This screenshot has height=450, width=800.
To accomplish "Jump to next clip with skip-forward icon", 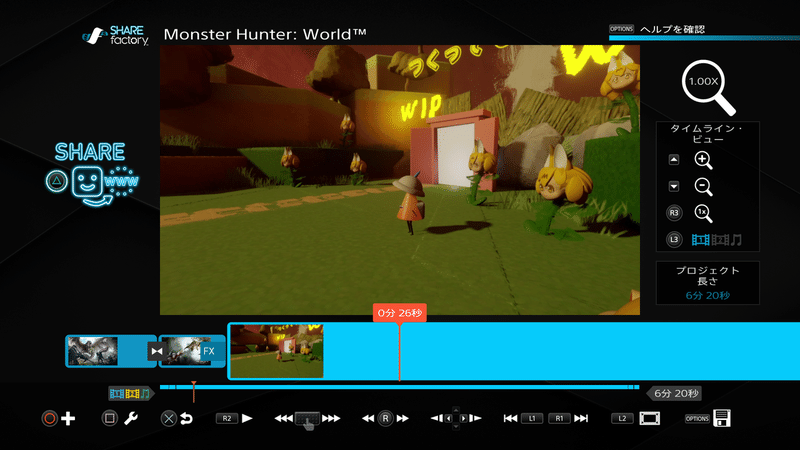I will 581,418.
